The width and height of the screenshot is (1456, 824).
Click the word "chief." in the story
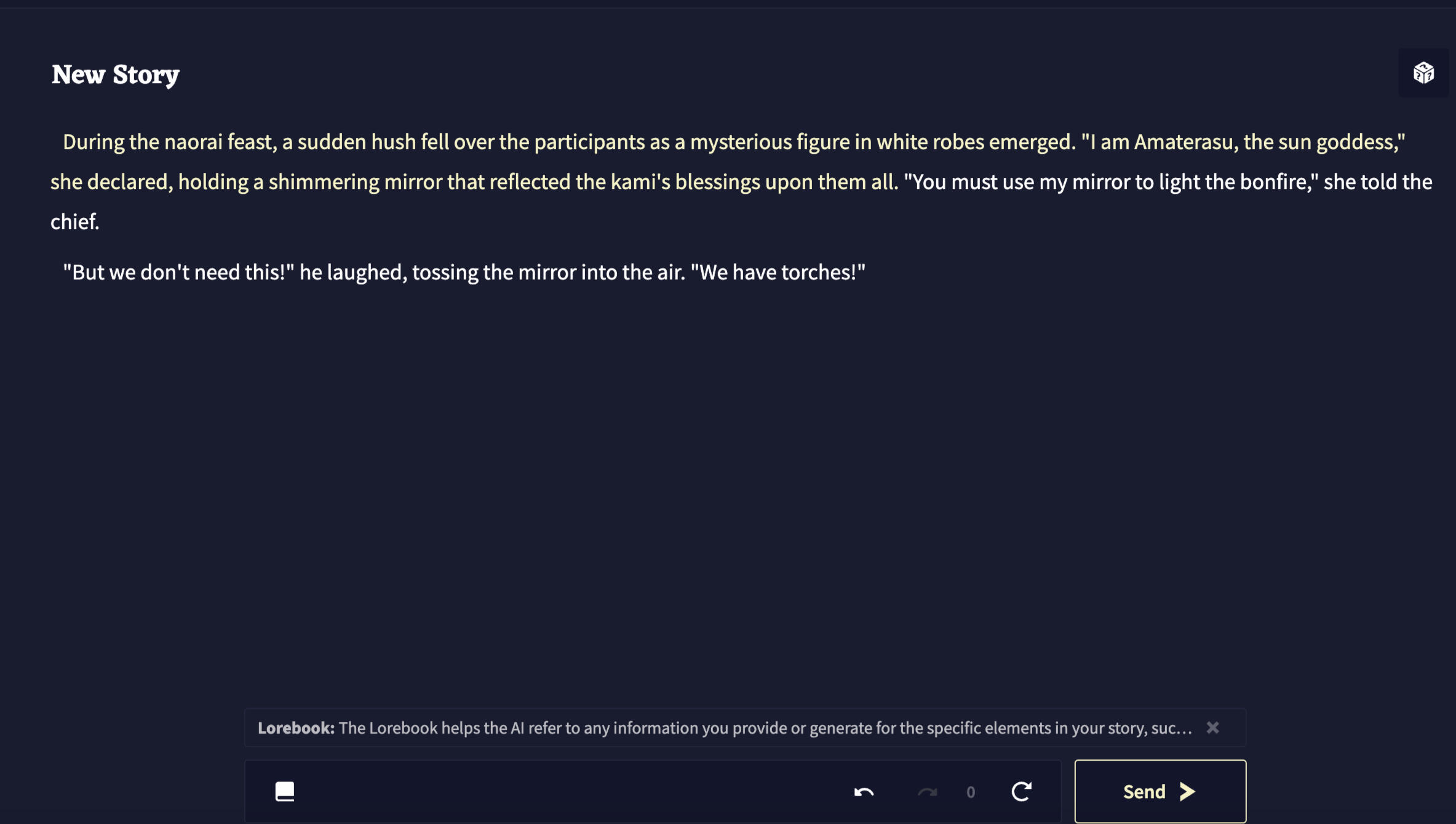tap(74, 222)
